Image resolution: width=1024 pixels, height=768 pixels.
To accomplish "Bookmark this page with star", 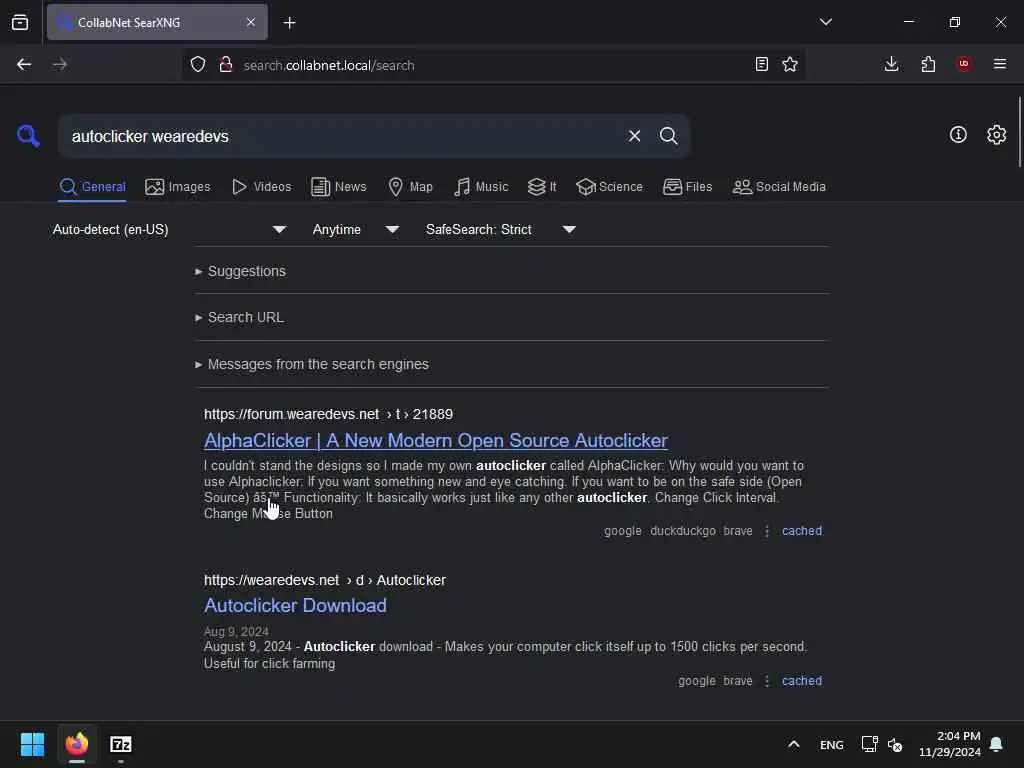I will point(790,64).
